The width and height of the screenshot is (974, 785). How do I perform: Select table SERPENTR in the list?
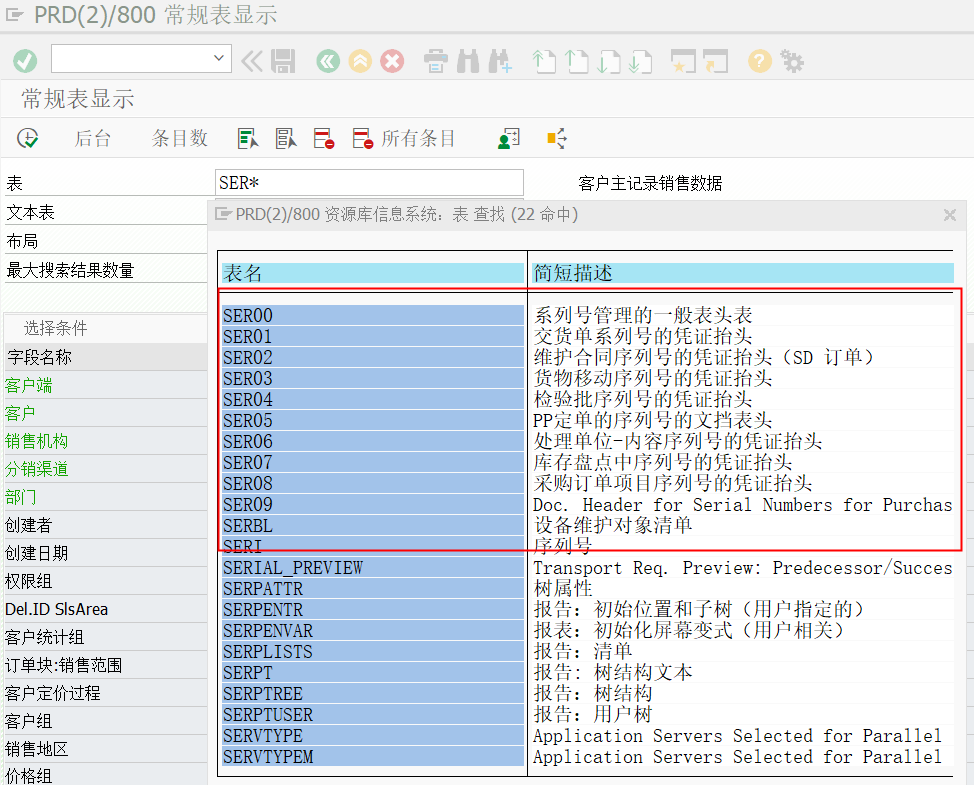pyautogui.click(x=373, y=610)
